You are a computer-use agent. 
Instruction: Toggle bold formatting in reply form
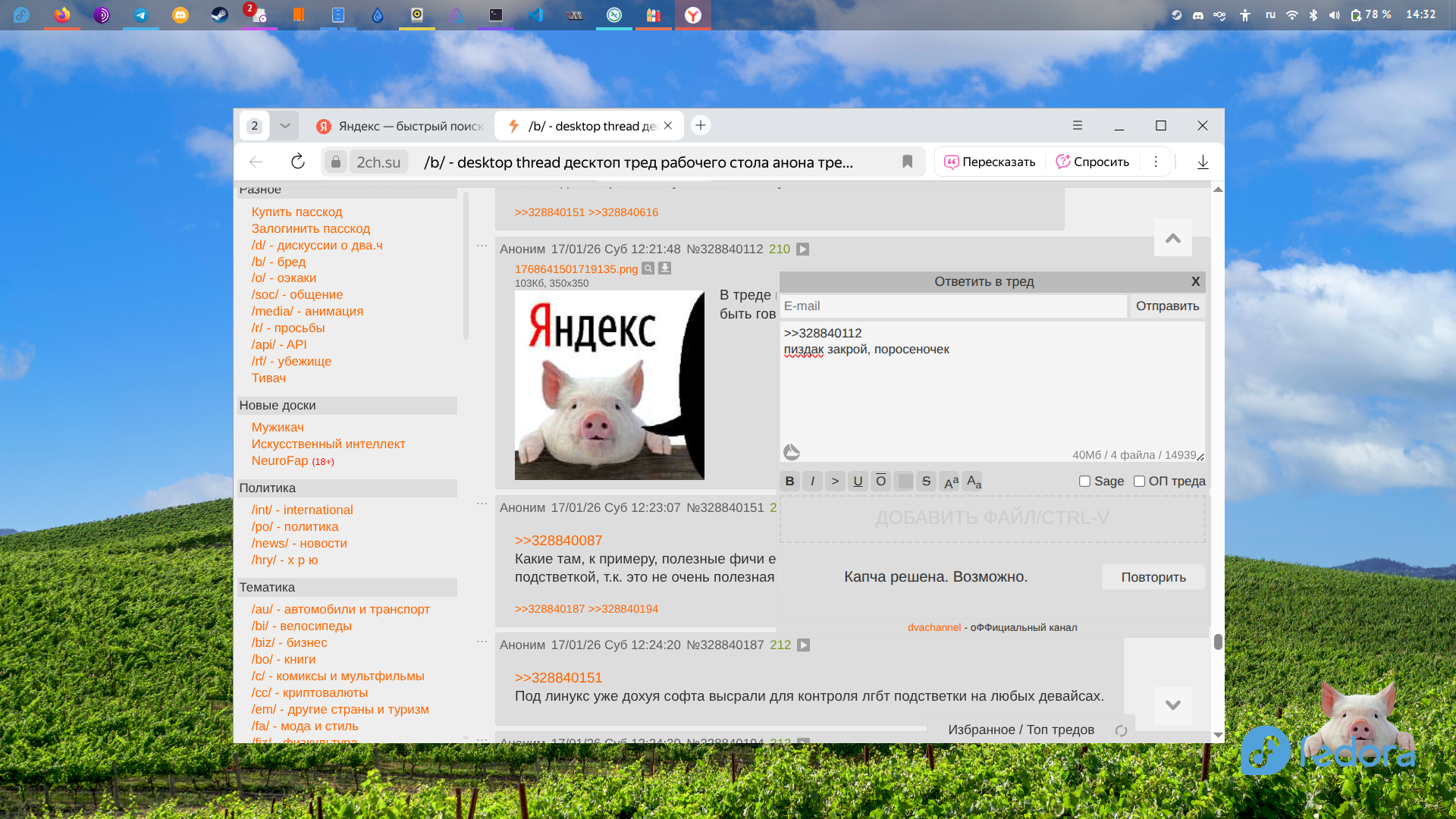(x=789, y=481)
